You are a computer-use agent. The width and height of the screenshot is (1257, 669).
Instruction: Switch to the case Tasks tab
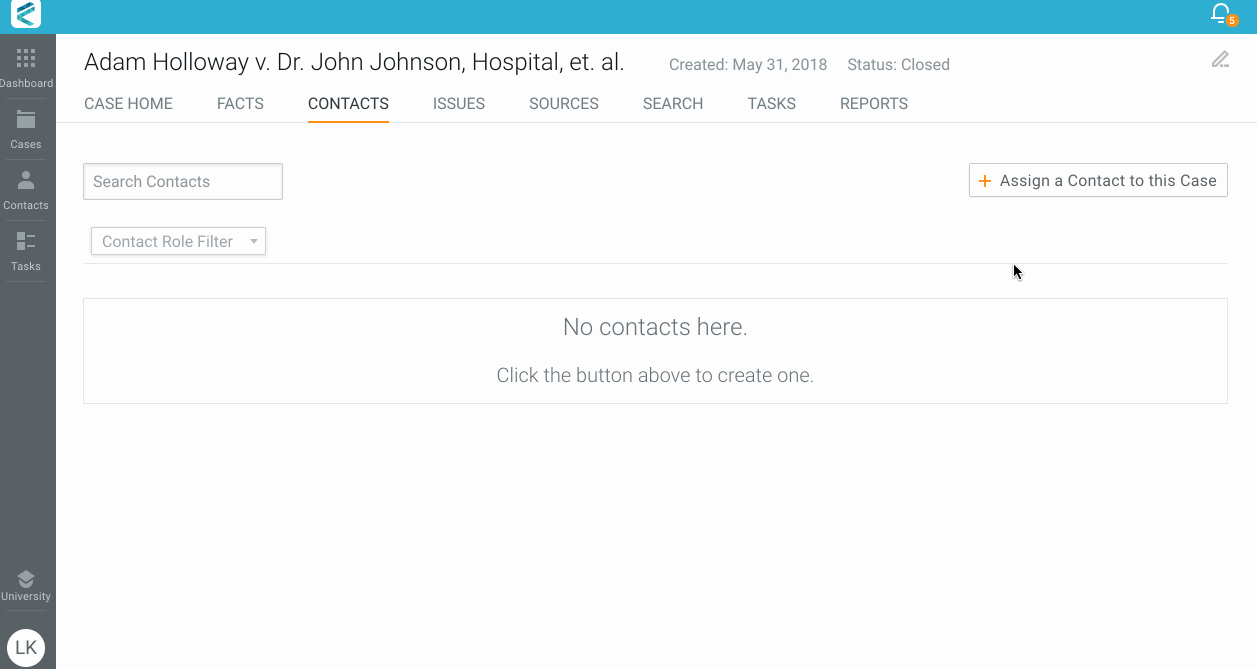point(772,104)
